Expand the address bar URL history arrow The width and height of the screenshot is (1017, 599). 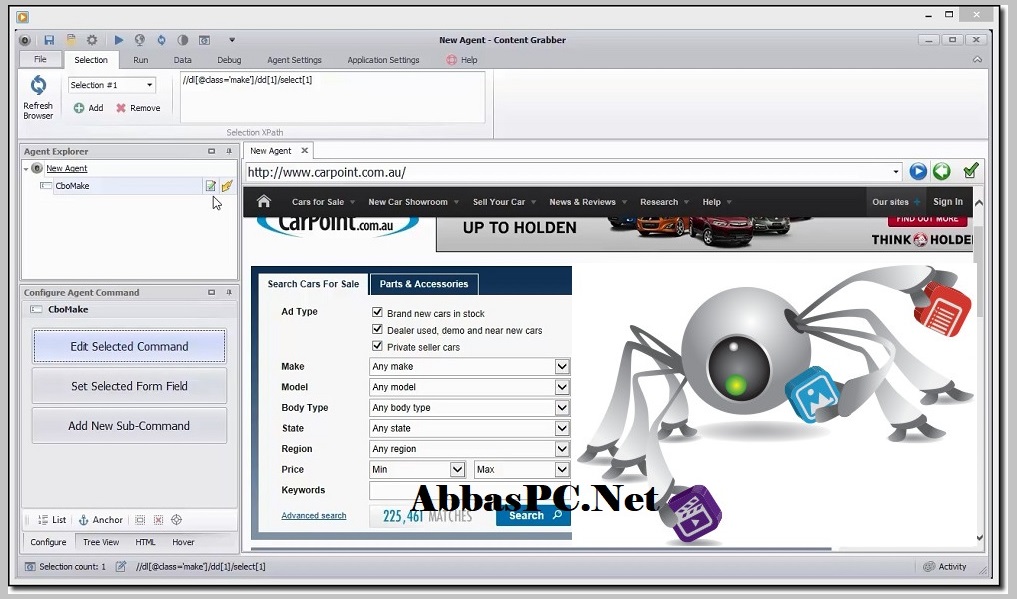coord(896,172)
